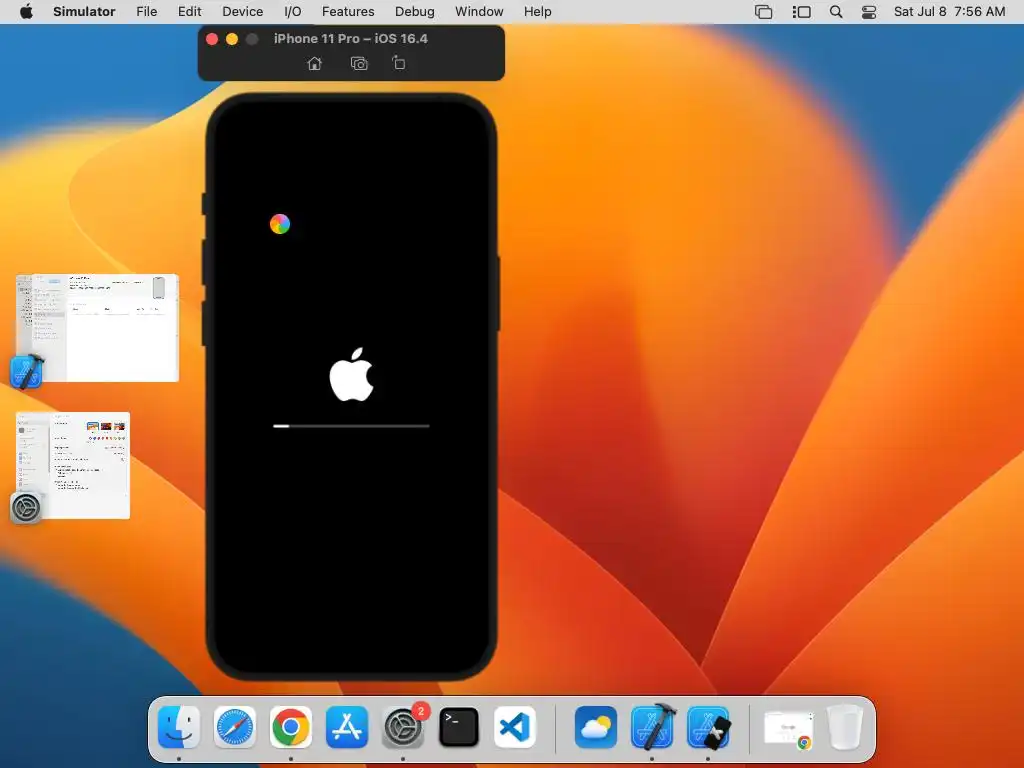Open the Edit menu
Screen dimensions: 1024x768
click(189, 12)
